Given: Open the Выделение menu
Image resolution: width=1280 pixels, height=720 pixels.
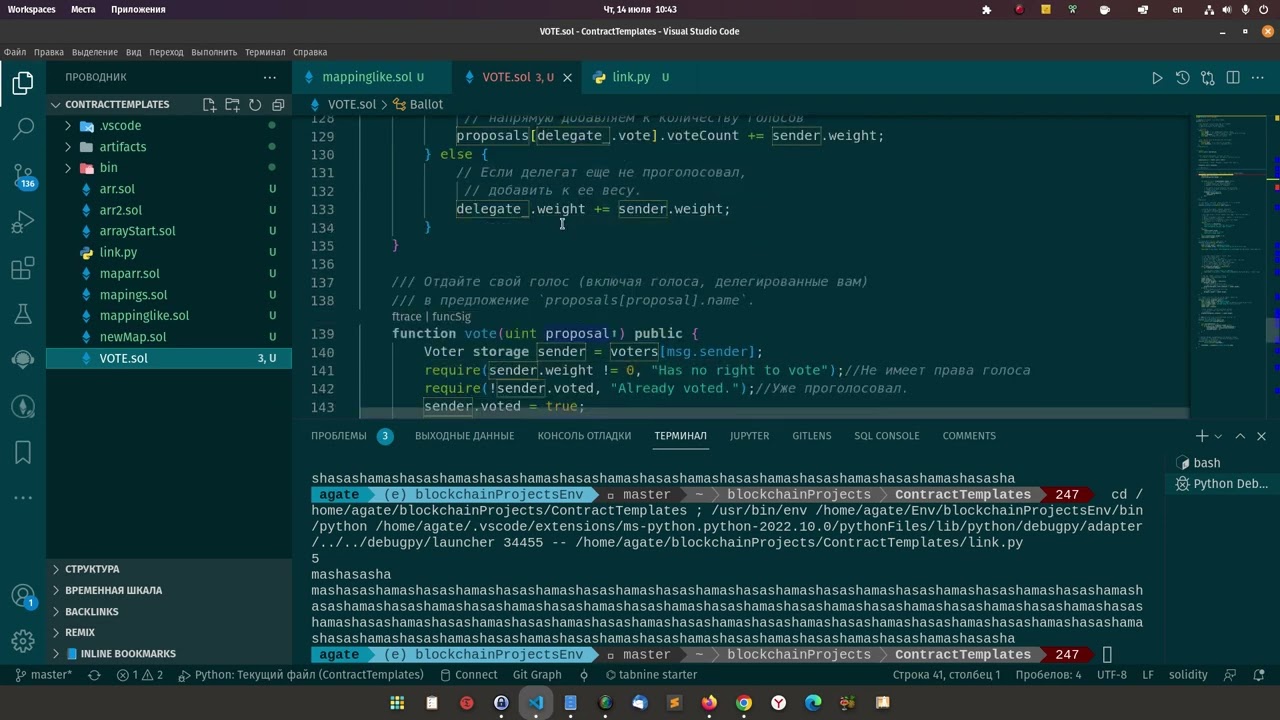Looking at the screenshot, I should (x=95, y=52).
